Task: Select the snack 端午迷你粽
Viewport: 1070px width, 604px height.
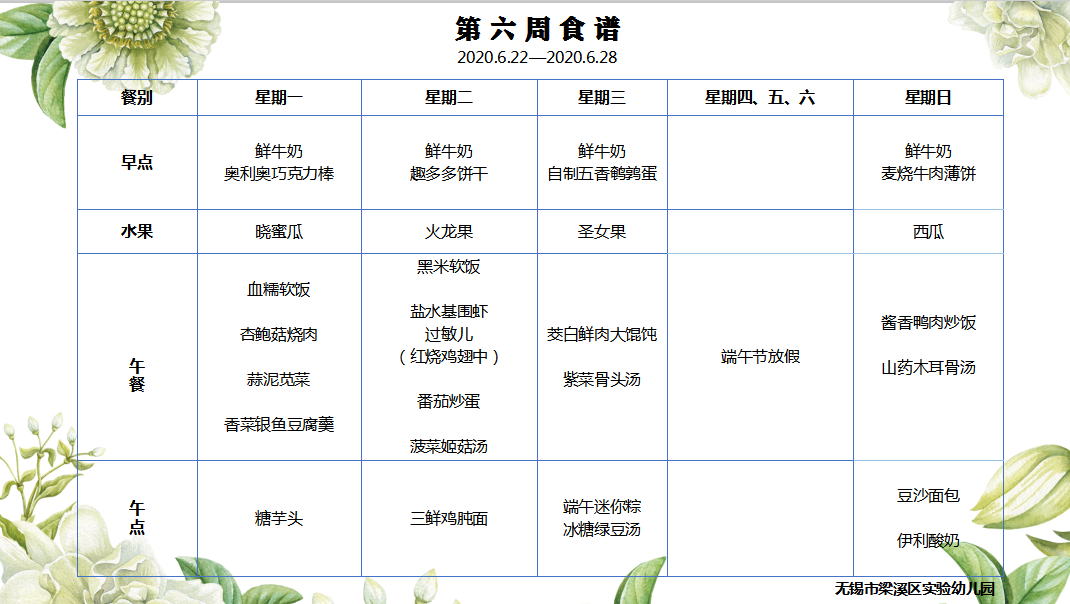Action: coord(601,507)
